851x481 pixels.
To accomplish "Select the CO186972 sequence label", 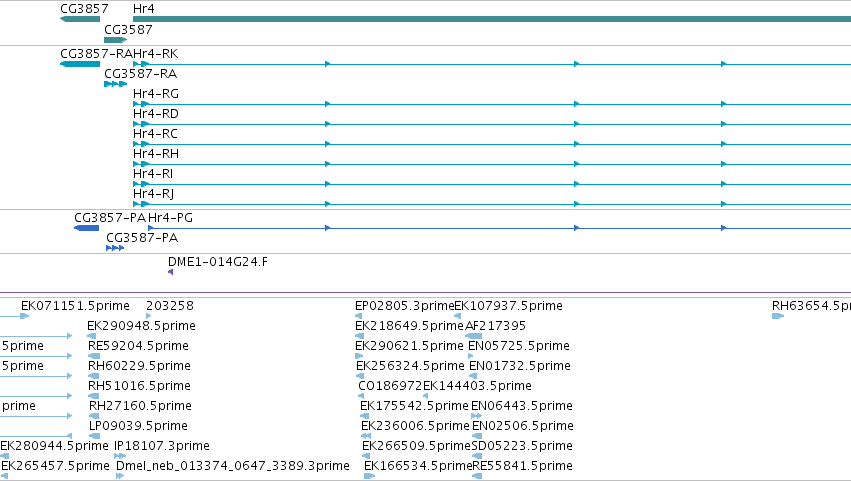I will [390, 386].
